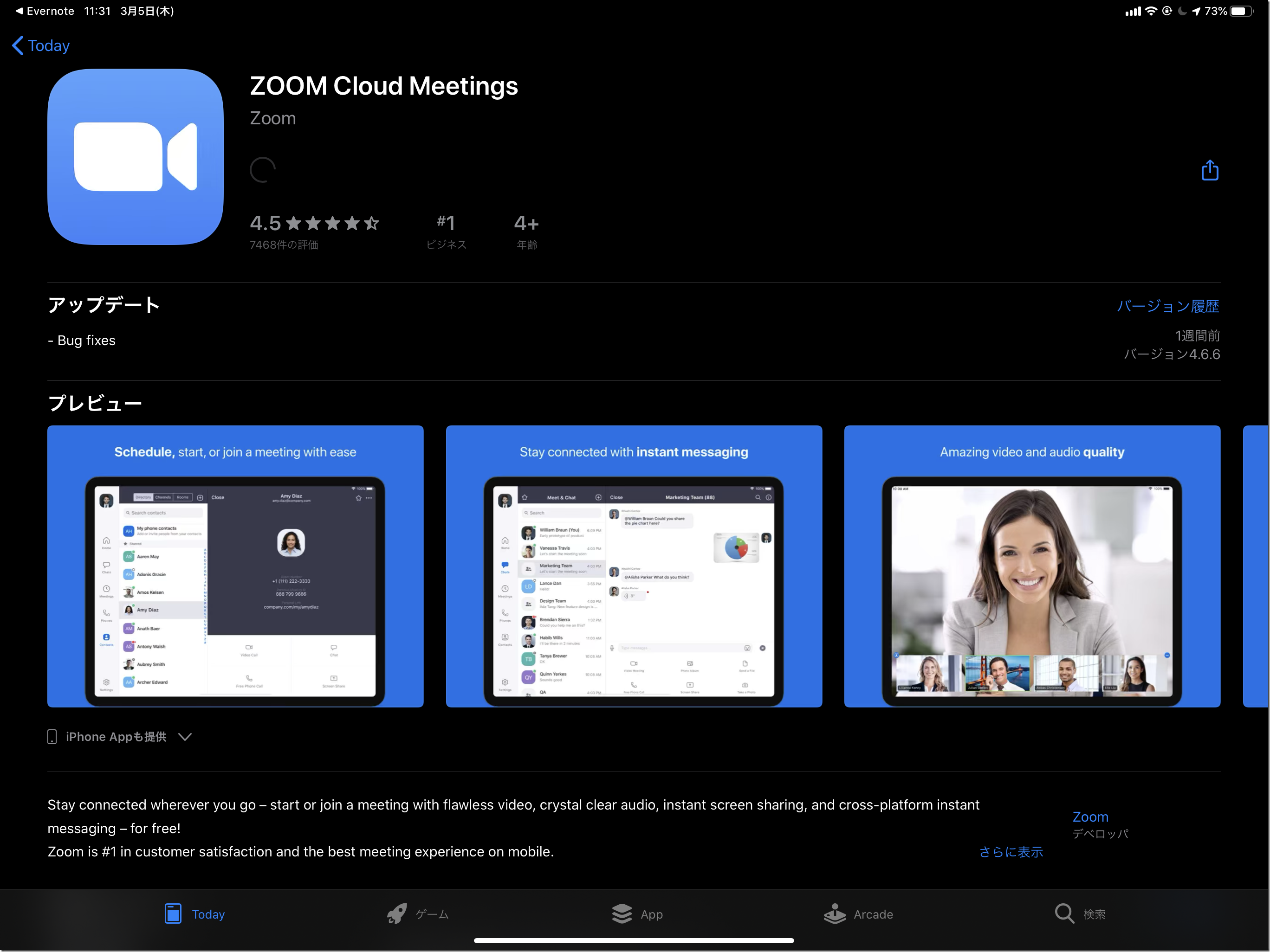Tap the star rating row
This screenshot has height=952, width=1270.
pyautogui.click(x=332, y=223)
